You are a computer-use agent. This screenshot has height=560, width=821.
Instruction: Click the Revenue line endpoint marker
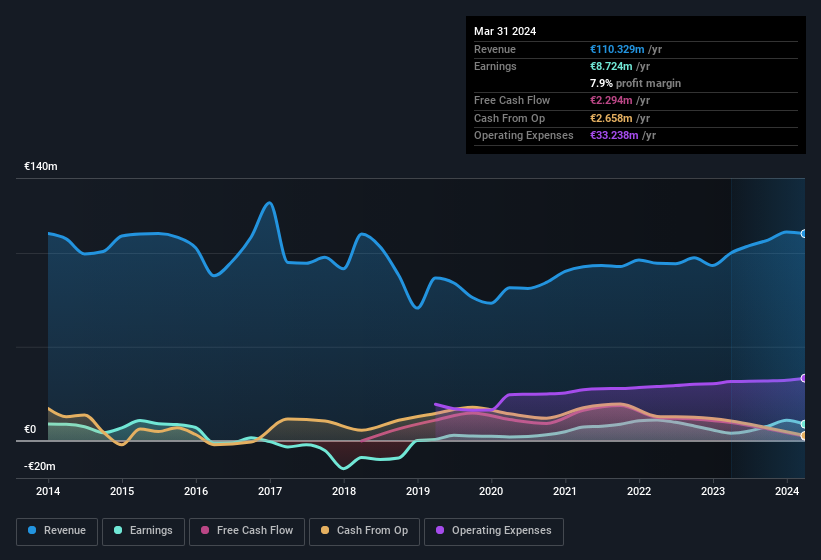(804, 233)
